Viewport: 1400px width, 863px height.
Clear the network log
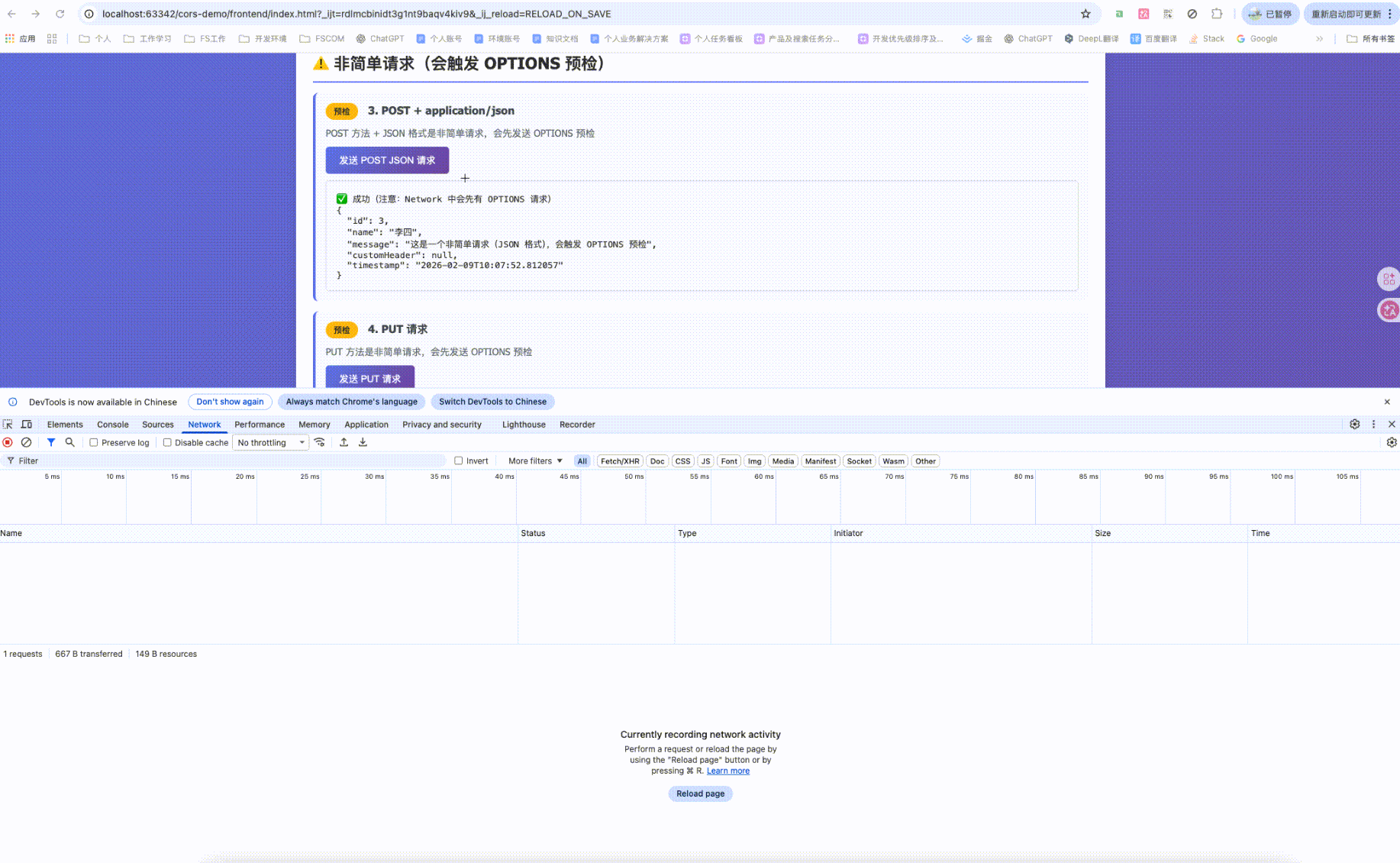pyautogui.click(x=26, y=442)
